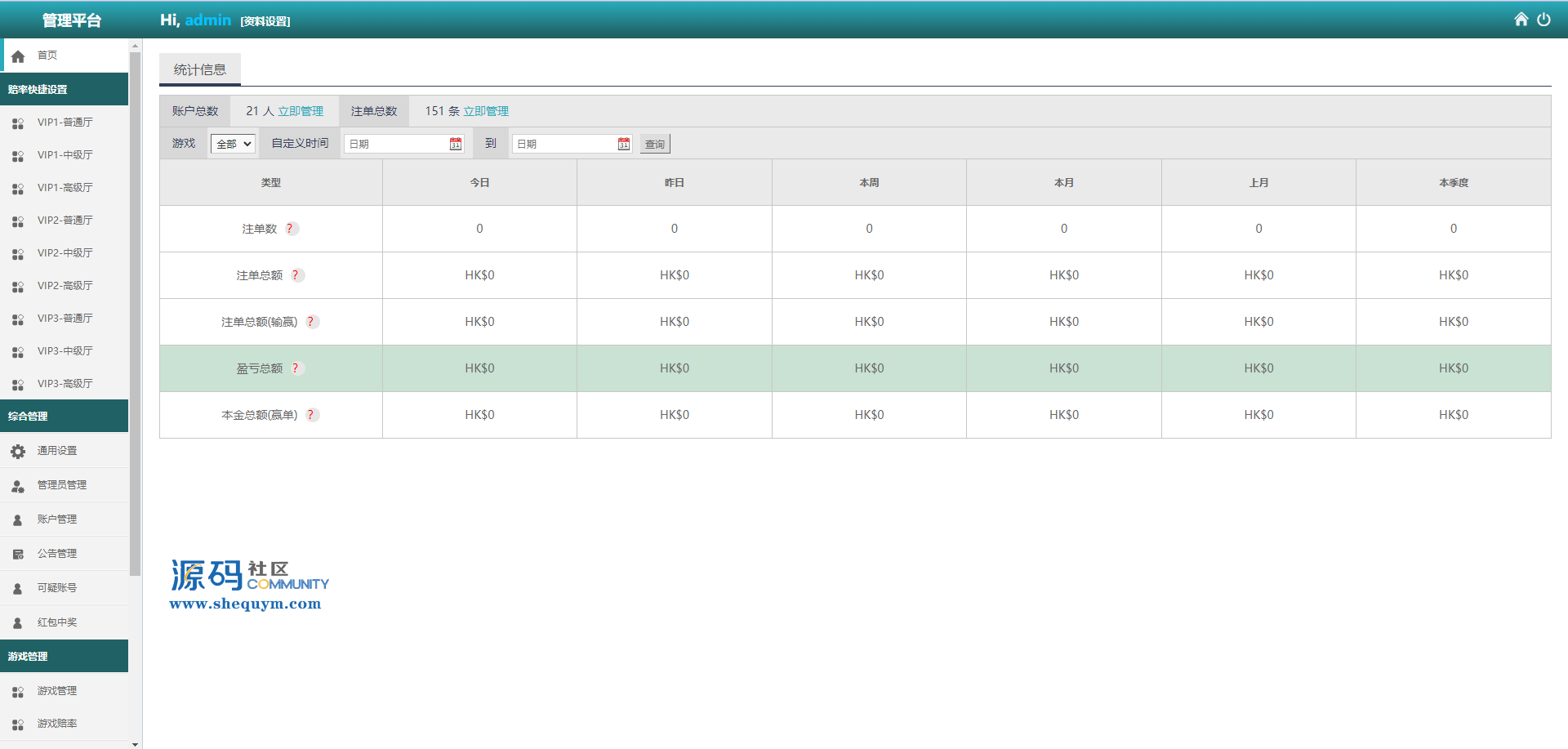Open the 游戏 全部 dropdown
1568x749 pixels.
click(234, 144)
